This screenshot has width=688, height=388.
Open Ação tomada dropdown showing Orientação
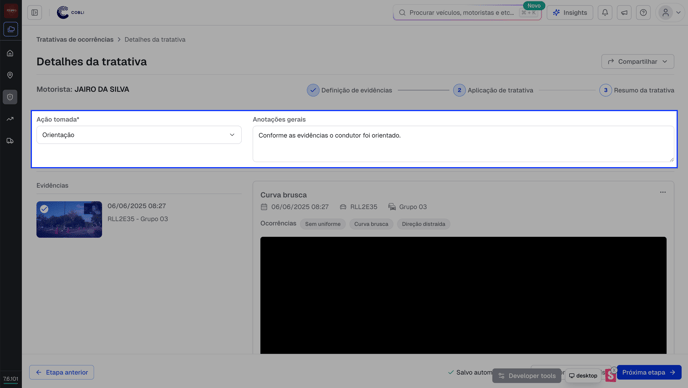[139, 135]
